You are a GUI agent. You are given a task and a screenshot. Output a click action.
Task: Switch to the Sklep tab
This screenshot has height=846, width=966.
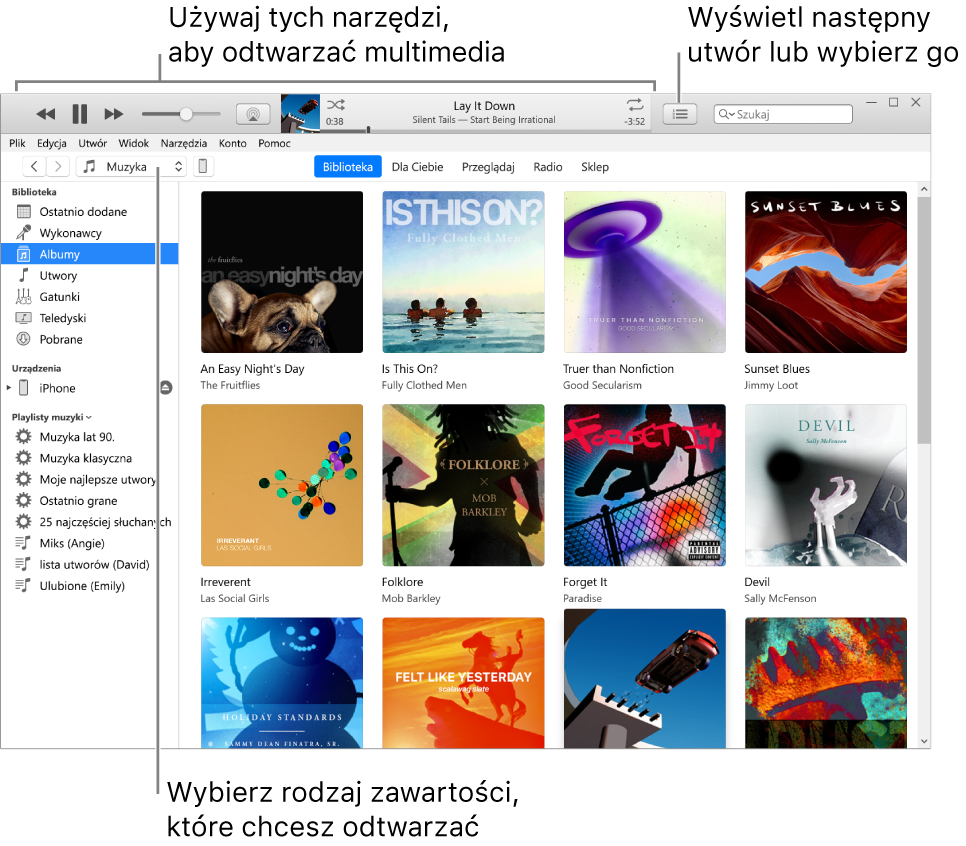click(595, 167)
